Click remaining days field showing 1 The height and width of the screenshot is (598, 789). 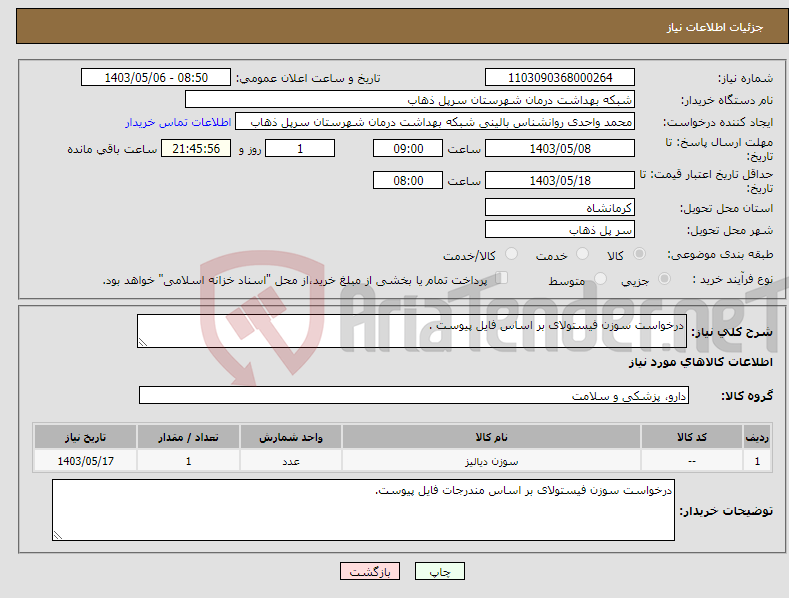pyautogui.click(x=300, y=148)
